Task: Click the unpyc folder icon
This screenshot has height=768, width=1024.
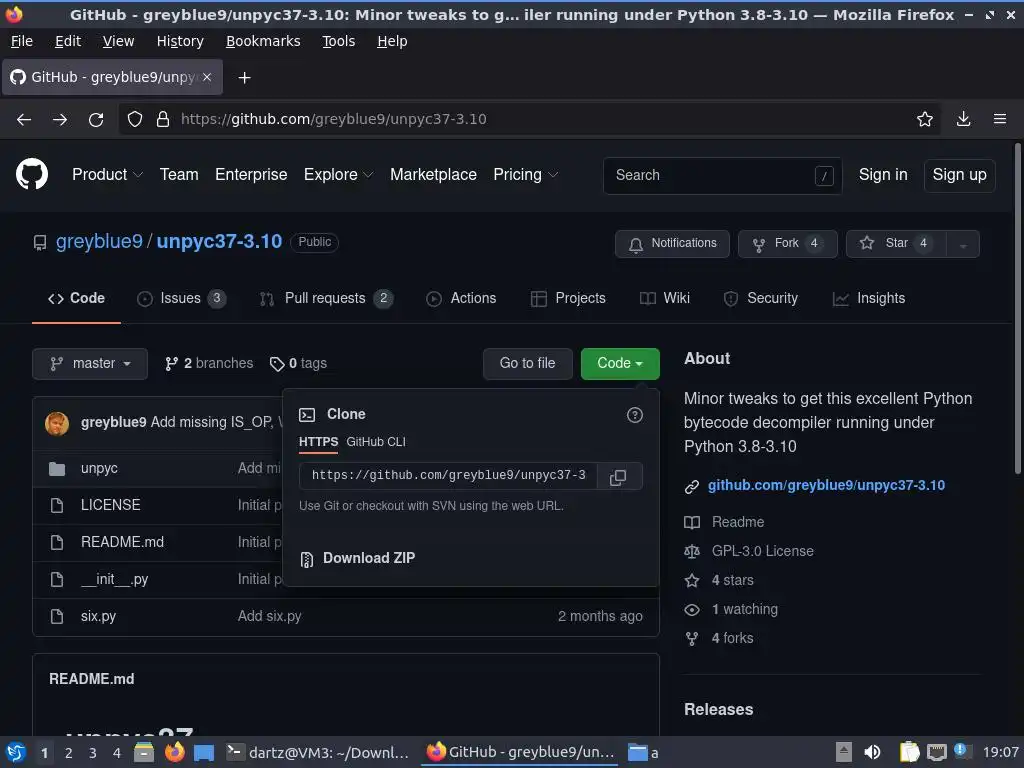Action: point(57,469)
